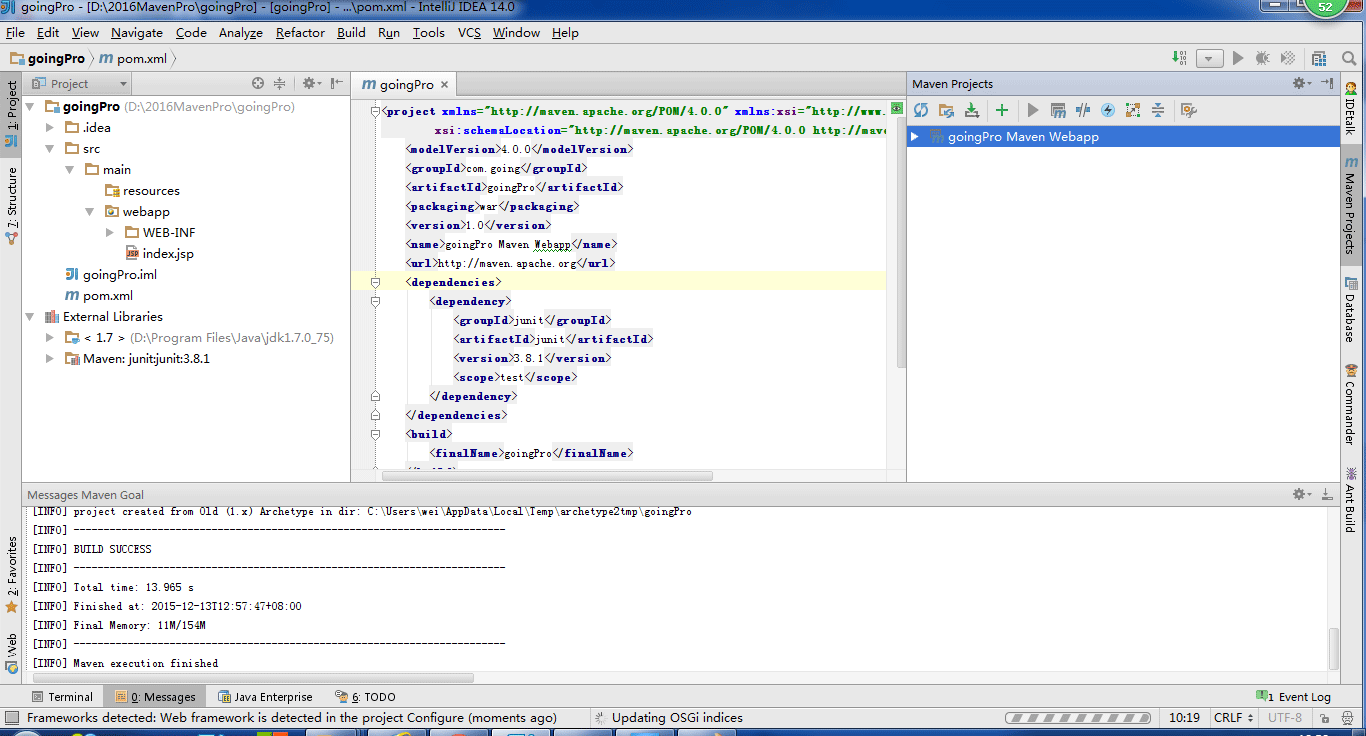Collapse all in Project panel

point(280,83)
